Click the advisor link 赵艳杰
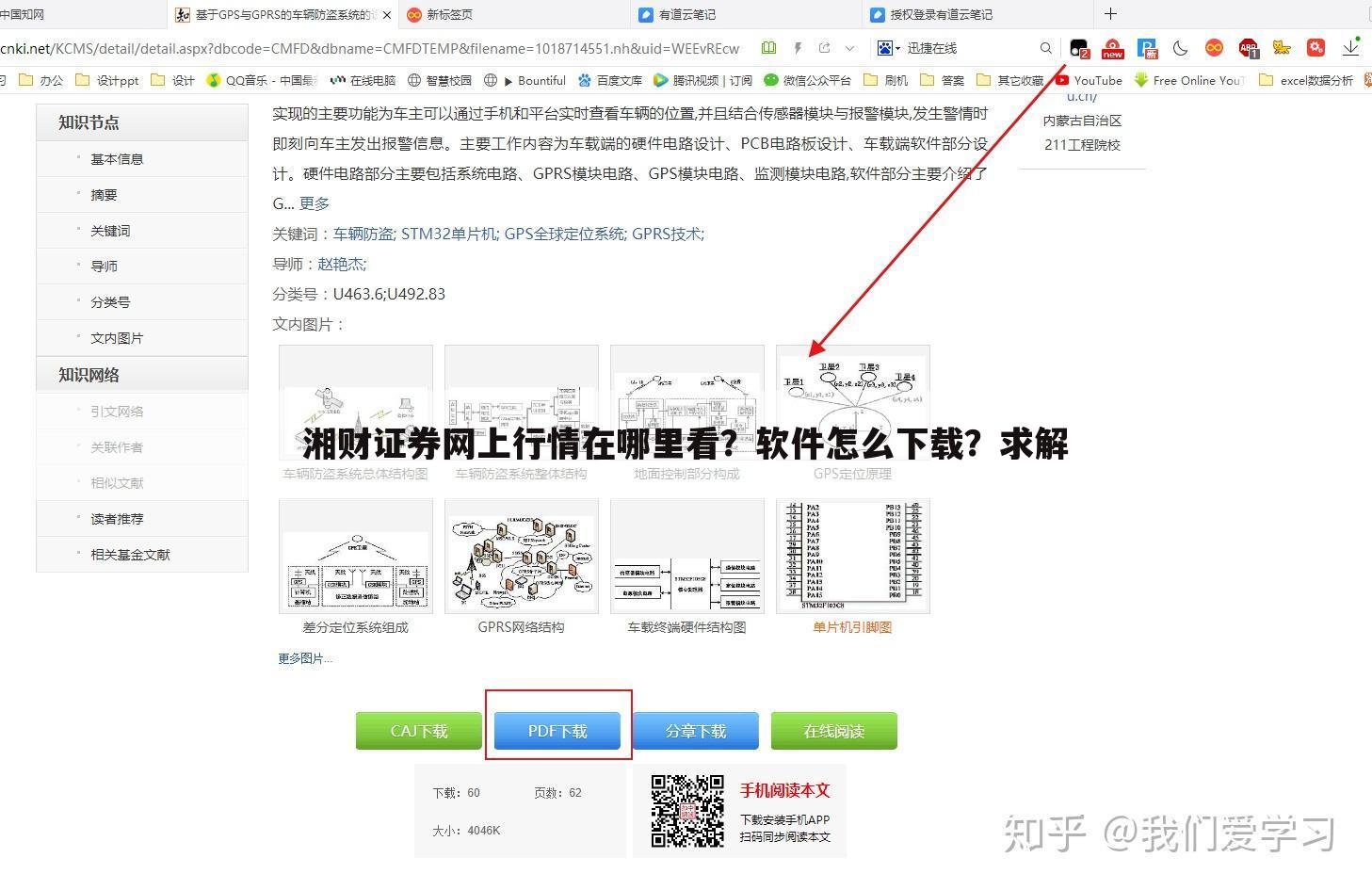The width and height of the screenshot is (1372, 890). click(x=340, y=264)
